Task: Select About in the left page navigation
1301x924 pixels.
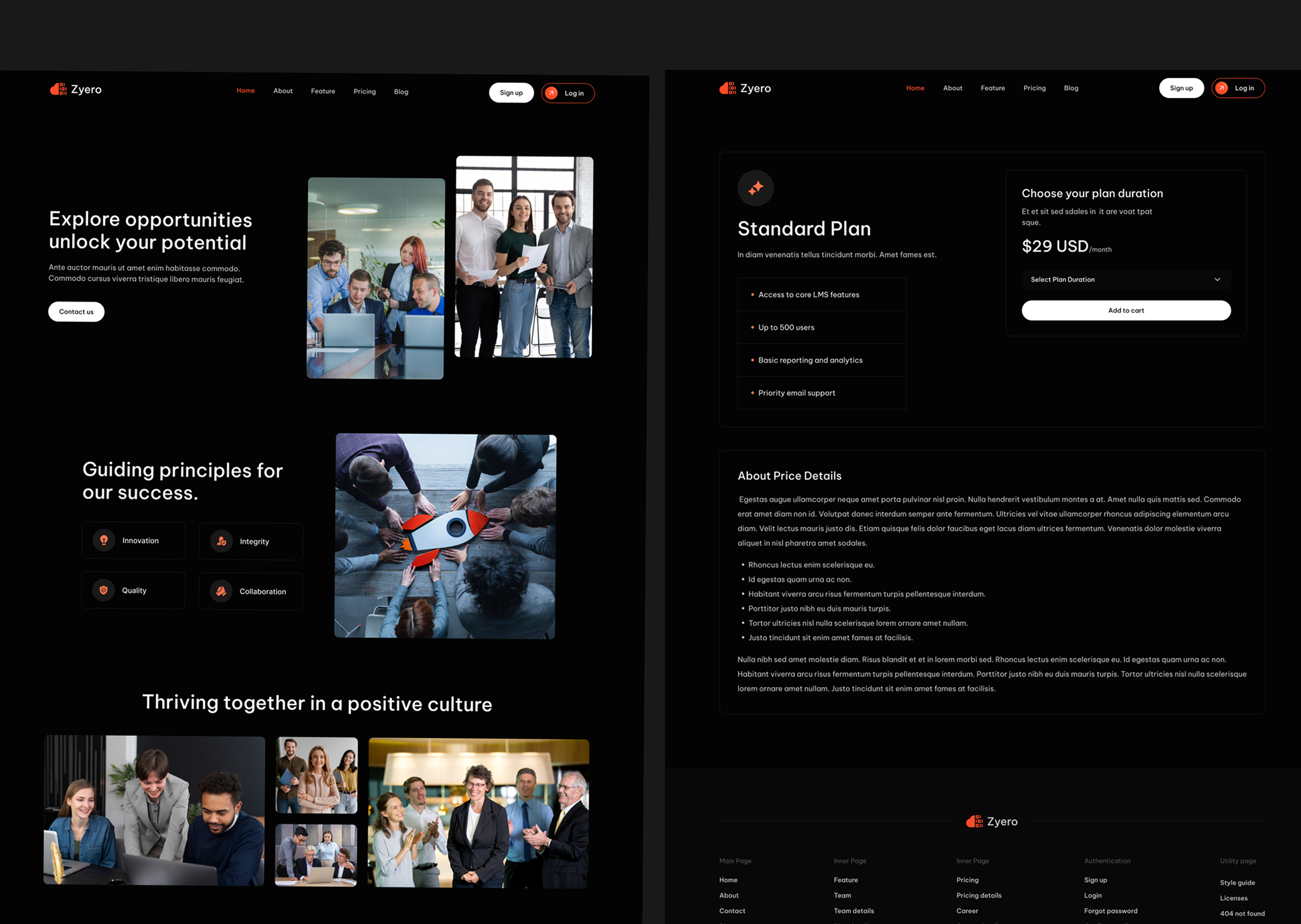Action: pos(283,91)
